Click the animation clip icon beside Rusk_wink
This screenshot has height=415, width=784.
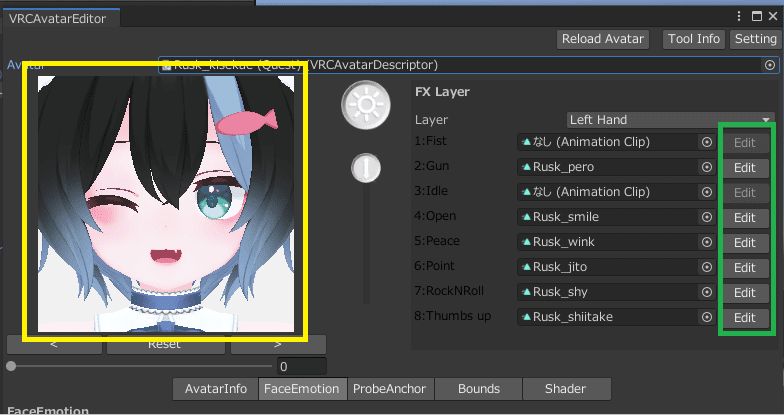click(526, 242)
